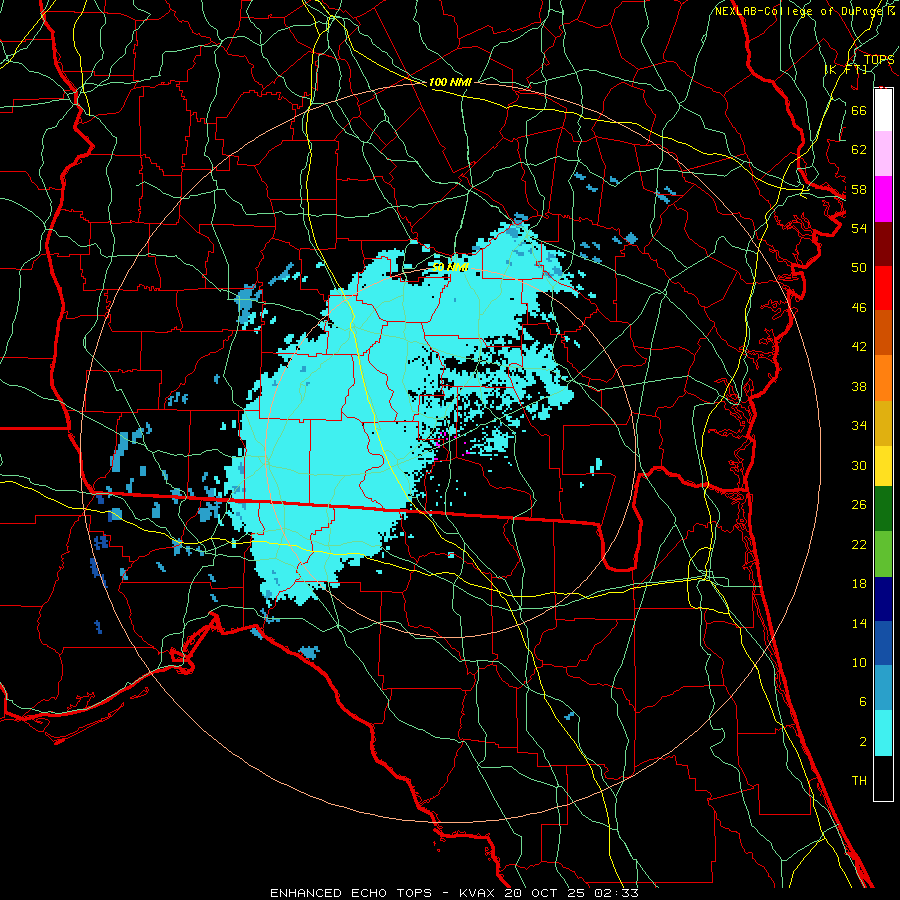Image resolution: width=900 pixels, height=900 pixels.
Task: Click the dark green 26 kft swatch
Action: tap(883, 509)
